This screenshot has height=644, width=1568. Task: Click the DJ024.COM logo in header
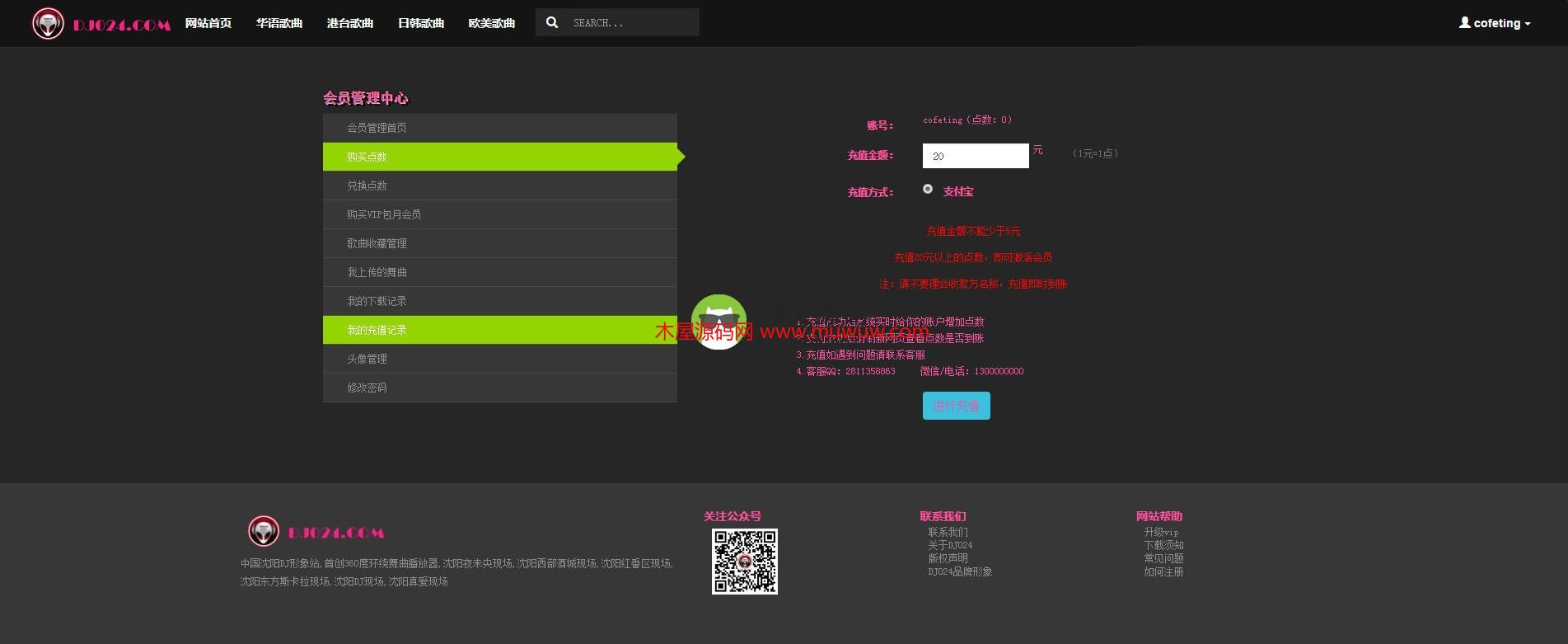pos(101,24)
